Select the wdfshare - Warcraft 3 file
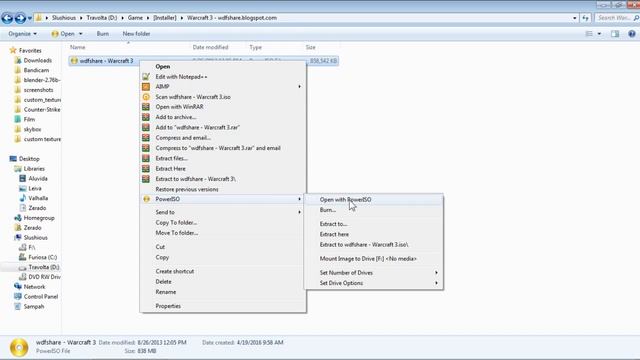 [x=204, y=61]
